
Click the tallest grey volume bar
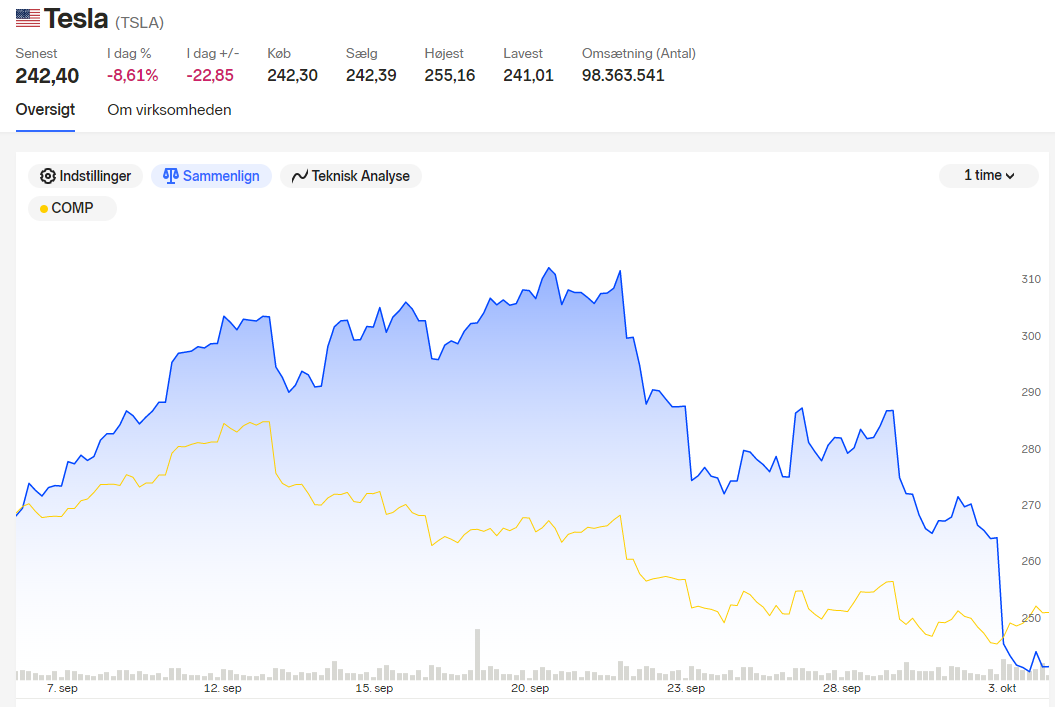pyautogui.click(x=478, y=654)
